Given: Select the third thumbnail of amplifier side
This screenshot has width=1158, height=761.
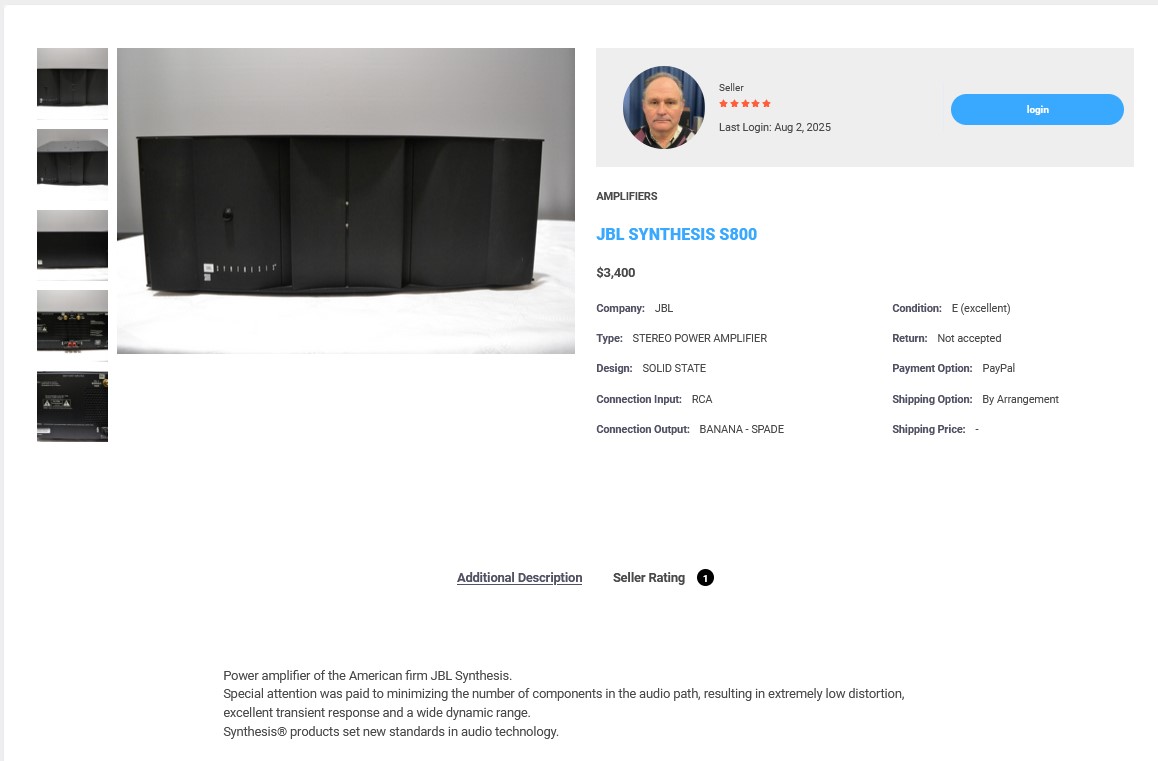Looking at the screenshot, I should click(x=72, y=245).
